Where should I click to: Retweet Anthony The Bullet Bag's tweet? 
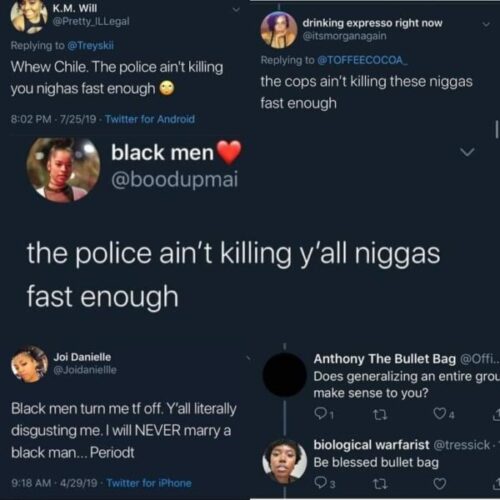point(380,415)
